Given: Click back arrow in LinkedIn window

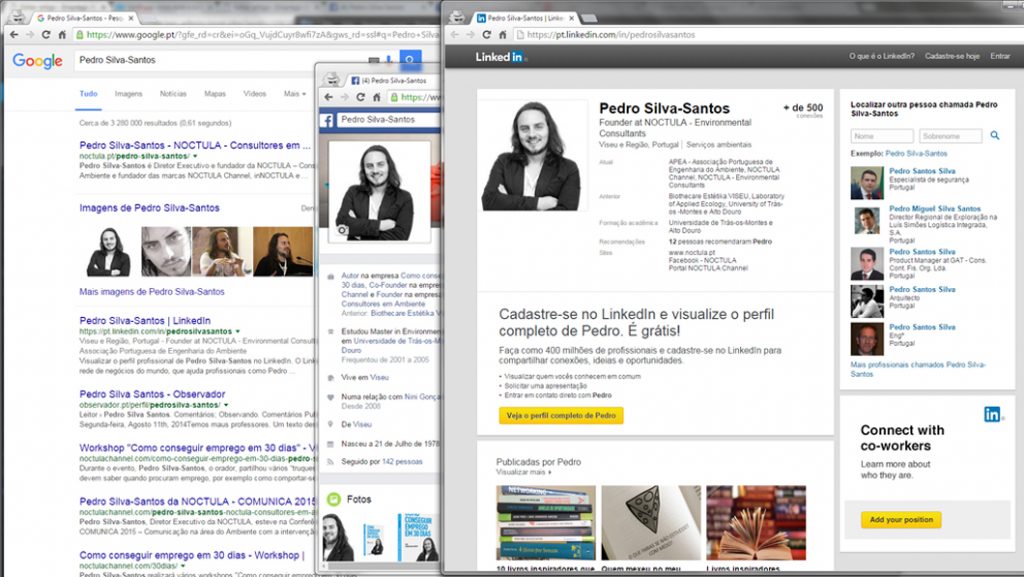Looking at the screenshot, I should click(455, 35).
